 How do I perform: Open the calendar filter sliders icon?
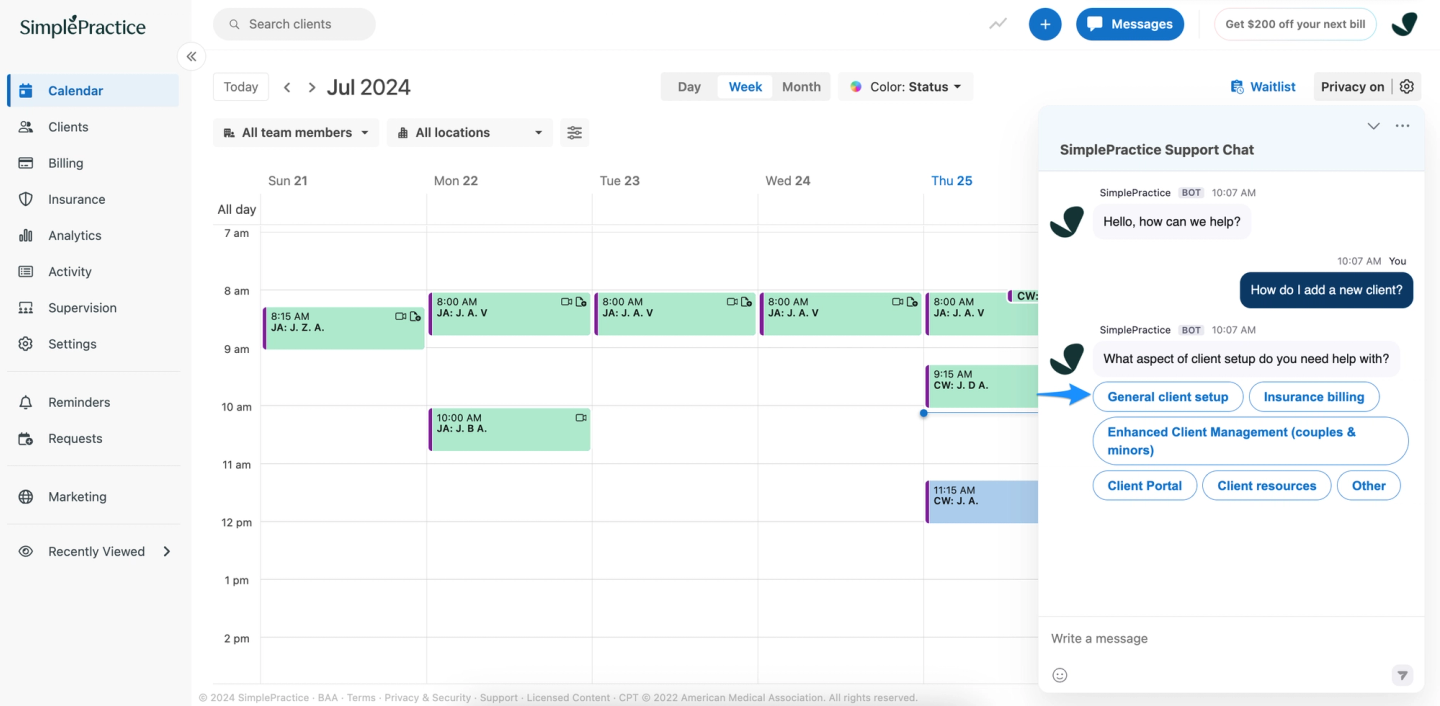[574, 132]
